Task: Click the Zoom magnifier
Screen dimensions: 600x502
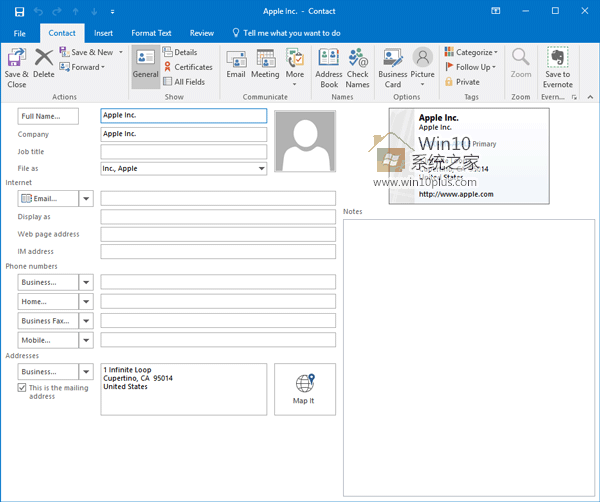Action: (521, 64)
